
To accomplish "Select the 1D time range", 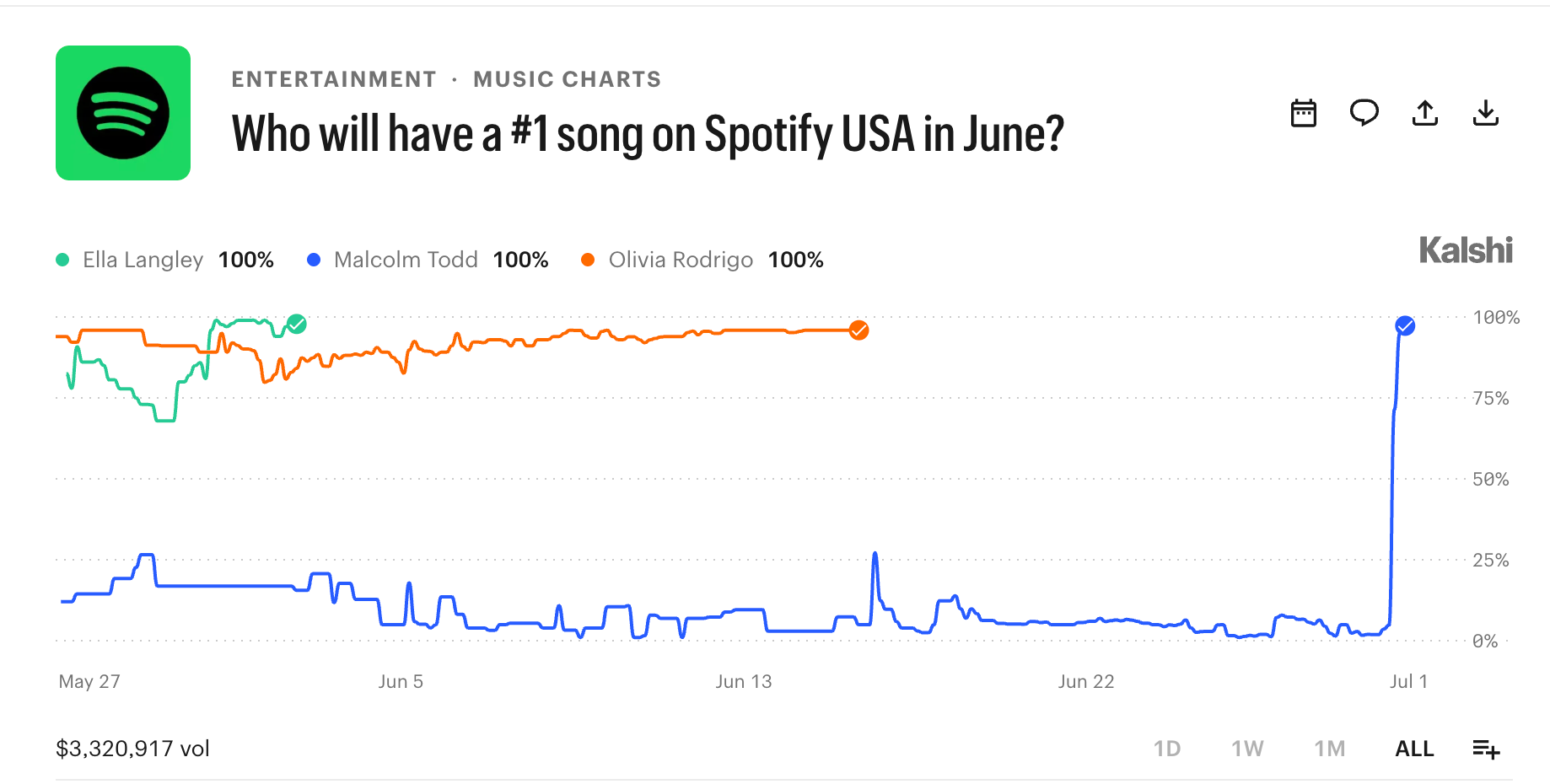I will click(x=1167, y=749).
